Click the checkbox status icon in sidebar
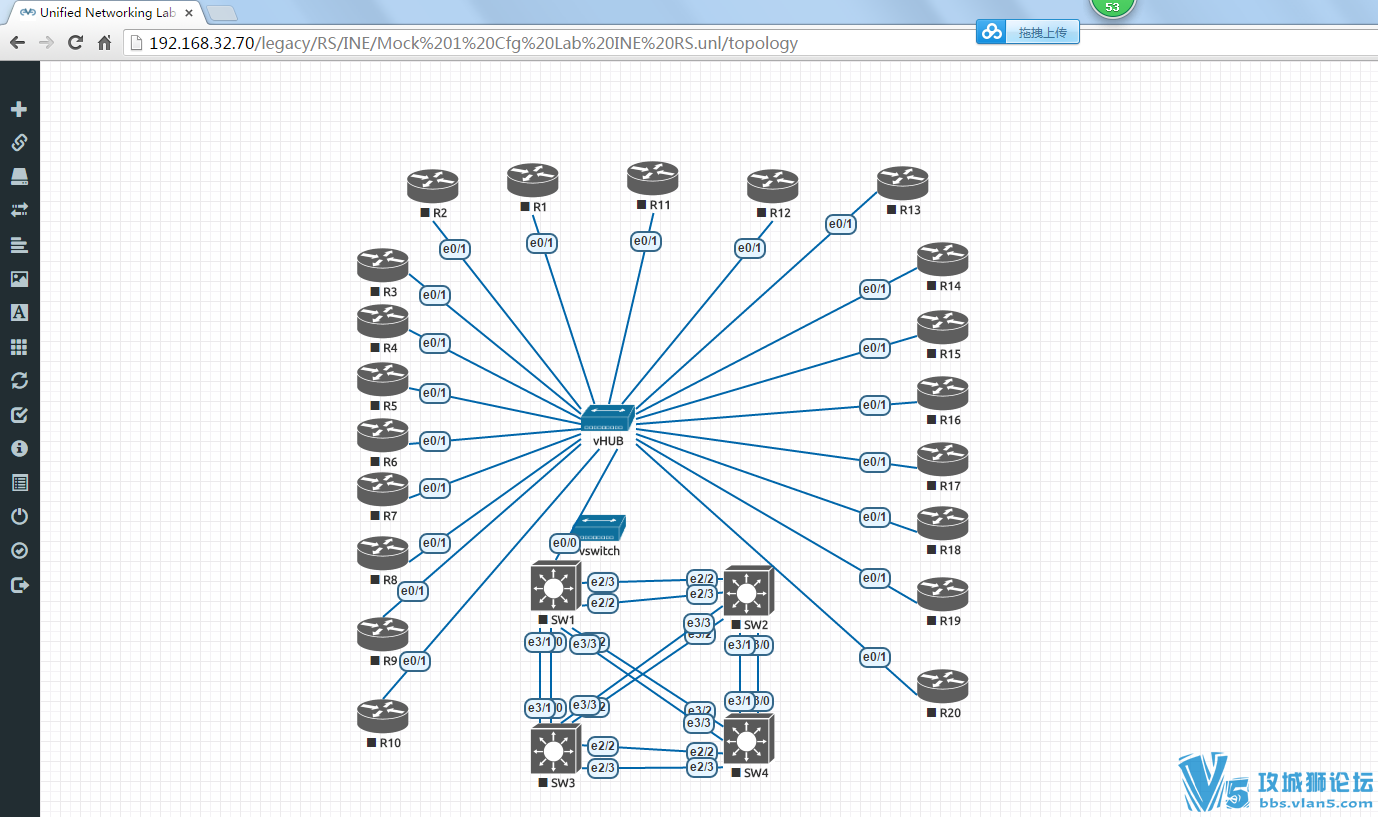 pos(19,415)
